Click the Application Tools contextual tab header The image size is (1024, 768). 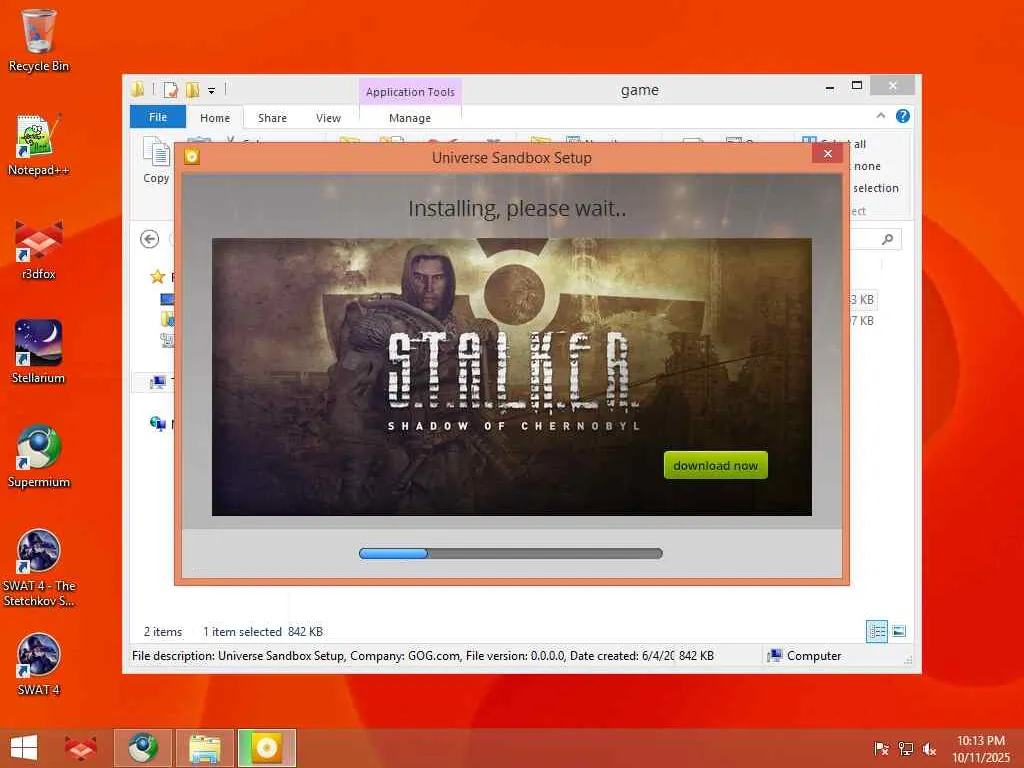tap(410, 92)
